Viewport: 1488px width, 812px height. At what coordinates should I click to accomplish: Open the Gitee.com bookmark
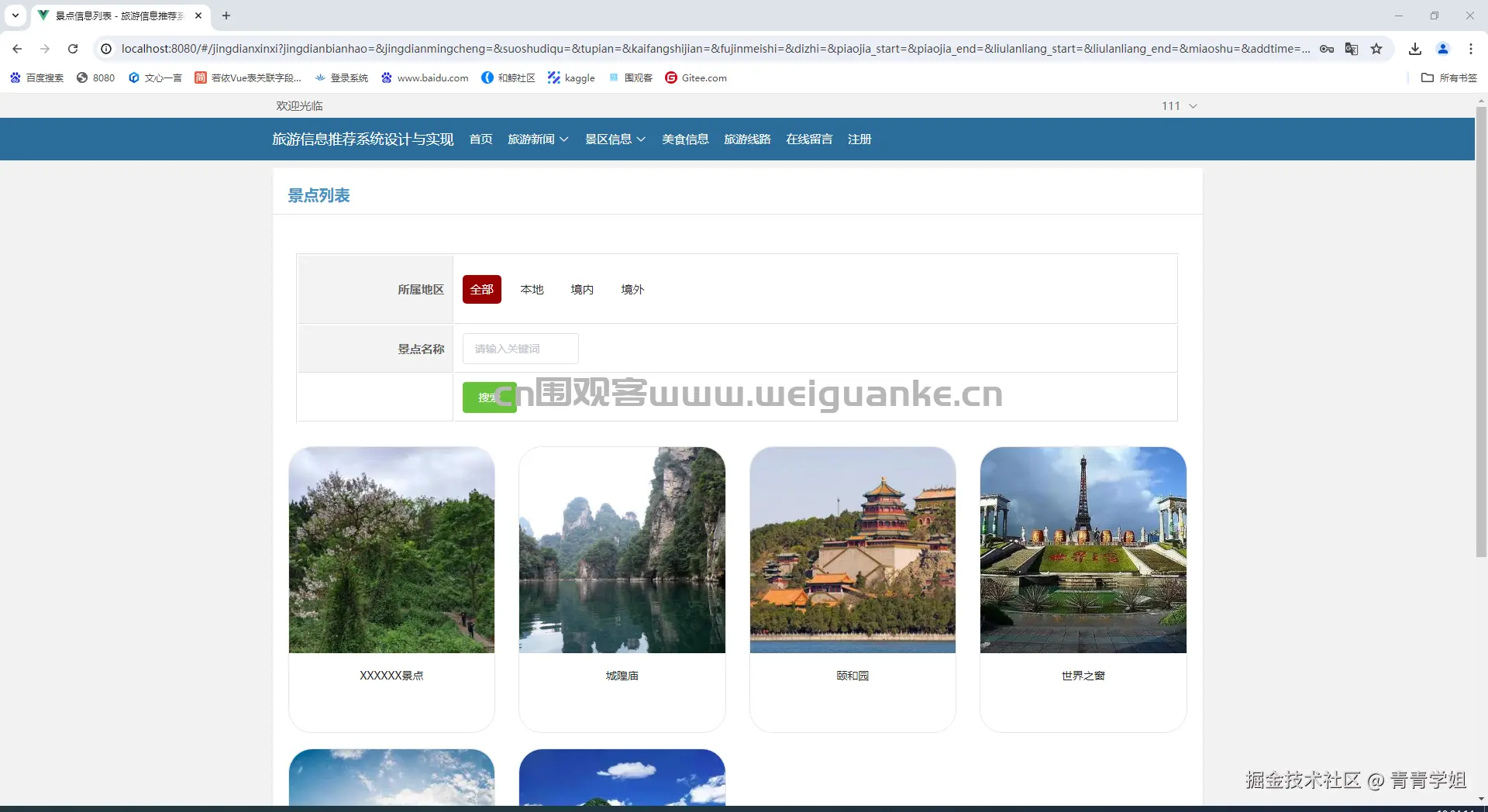coord(695,77)
